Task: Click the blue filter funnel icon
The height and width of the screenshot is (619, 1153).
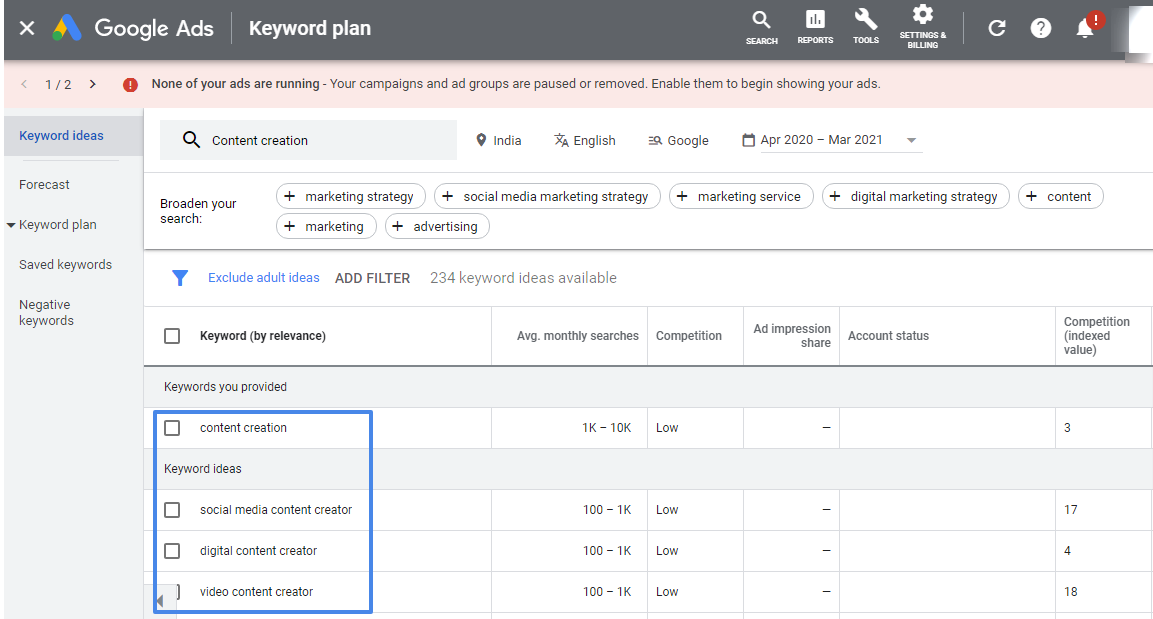Action: pos(180,277)
